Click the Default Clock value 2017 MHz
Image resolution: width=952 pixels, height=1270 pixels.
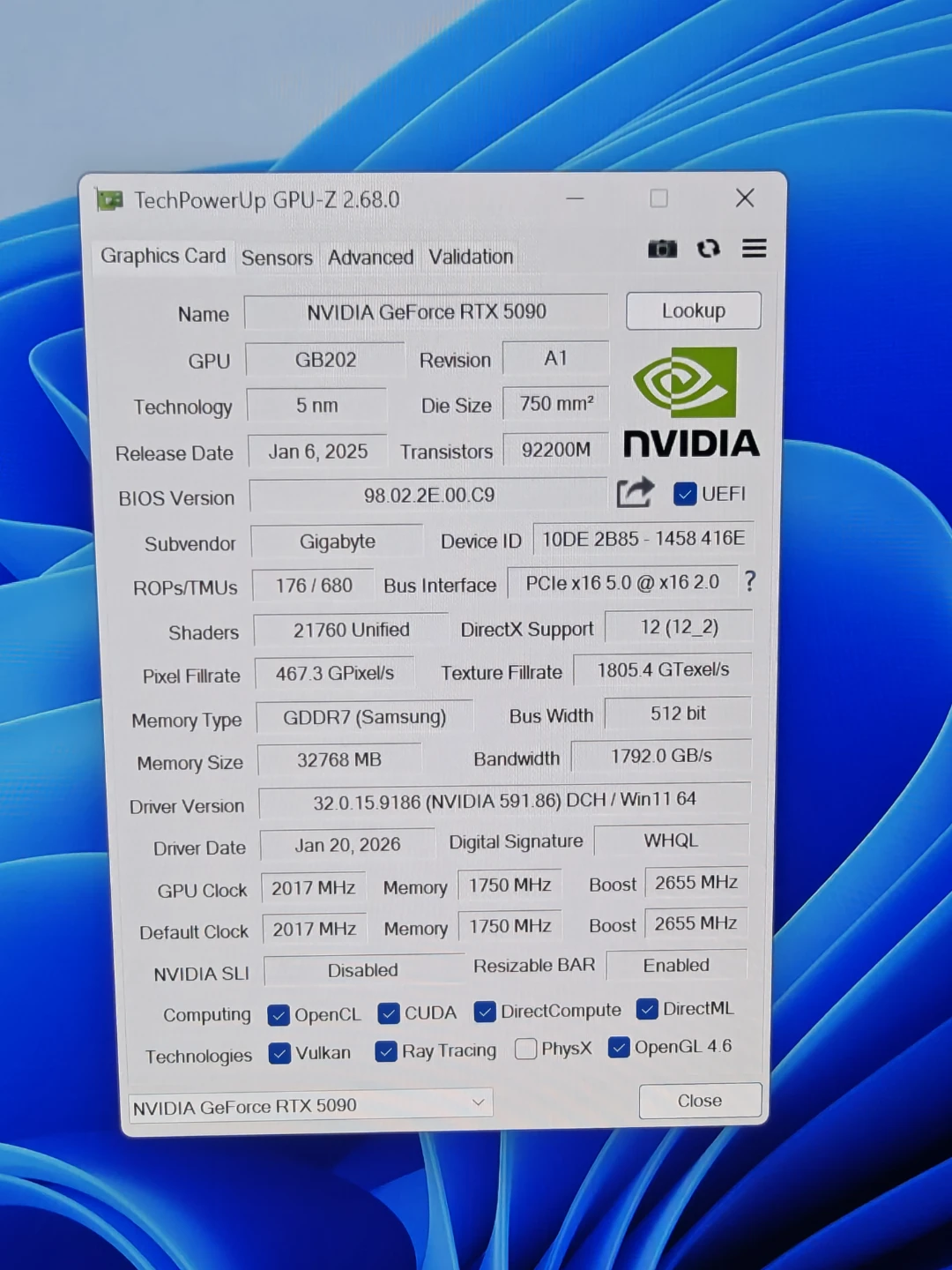click(x=315, y=930)
